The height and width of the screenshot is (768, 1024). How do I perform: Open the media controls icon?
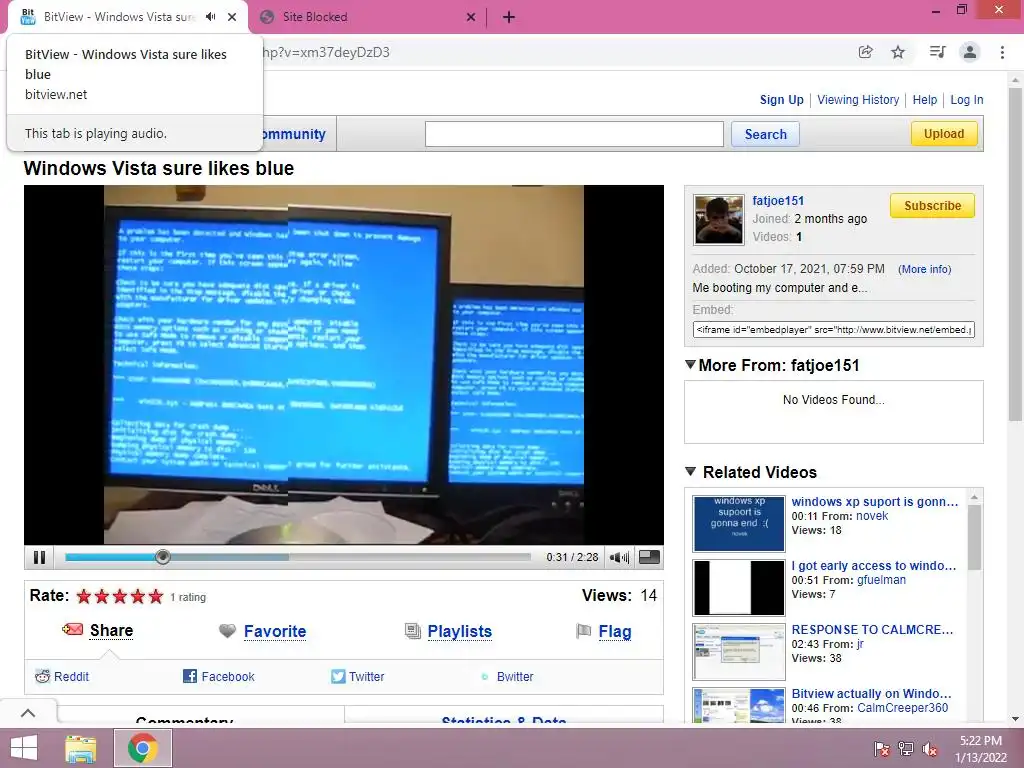click(937, 52)
